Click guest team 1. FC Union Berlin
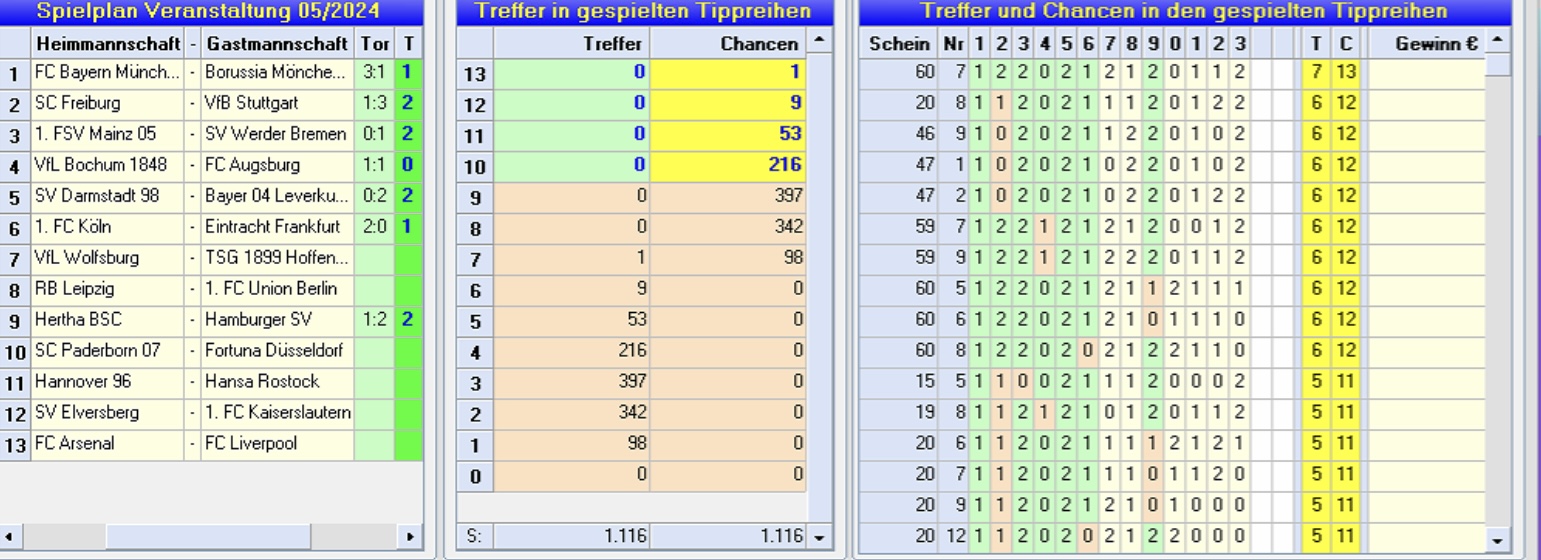Image resolution: width=1541 pixels, height=560 pixels. (278, 290)
